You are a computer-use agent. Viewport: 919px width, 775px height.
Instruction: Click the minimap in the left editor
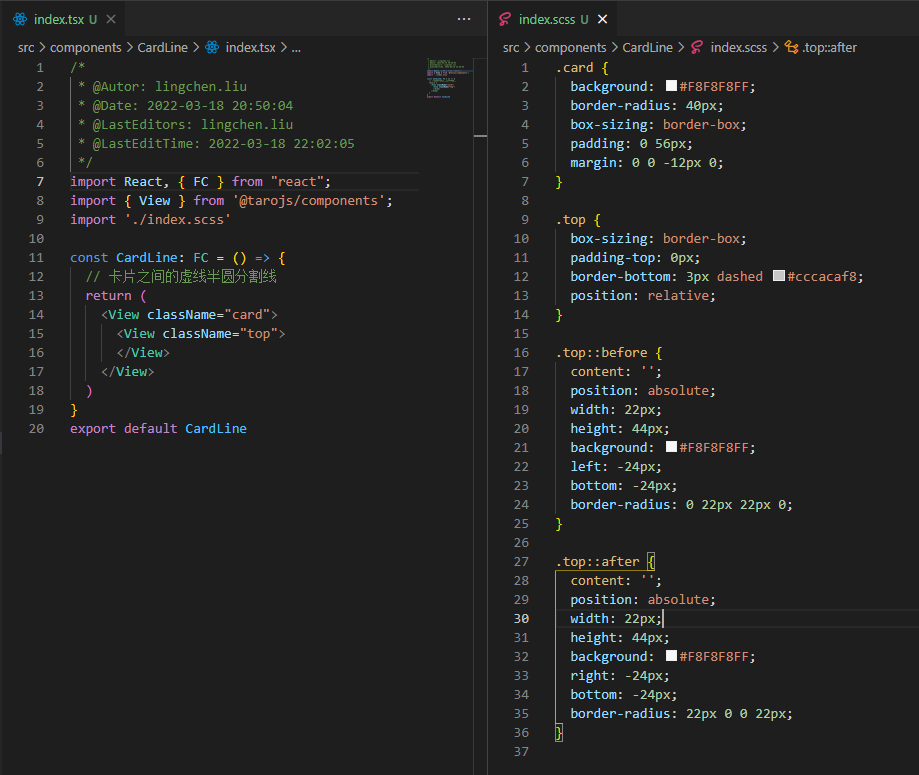click(x=450, y=78)
